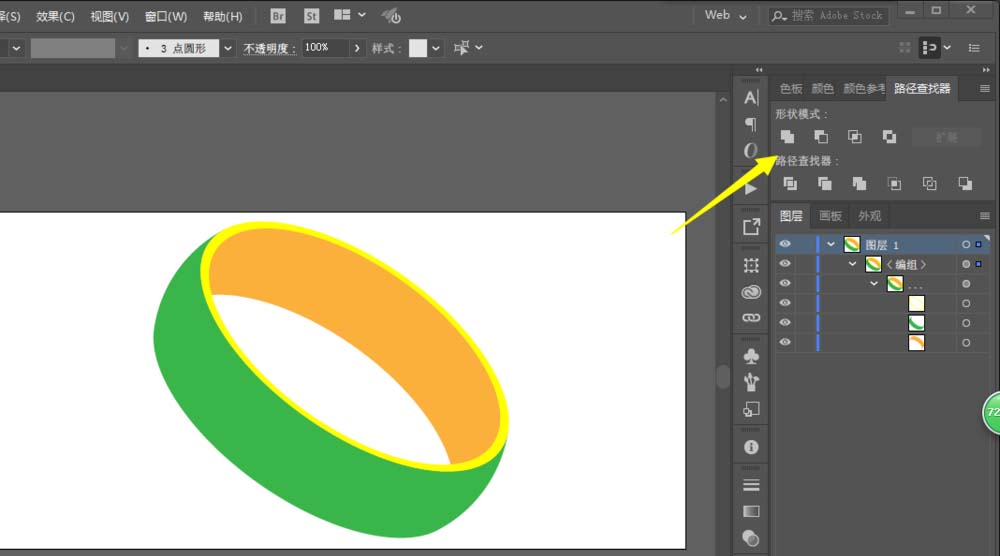
Task: Open the Asset Export panel icon
Action: pos(751,226)
